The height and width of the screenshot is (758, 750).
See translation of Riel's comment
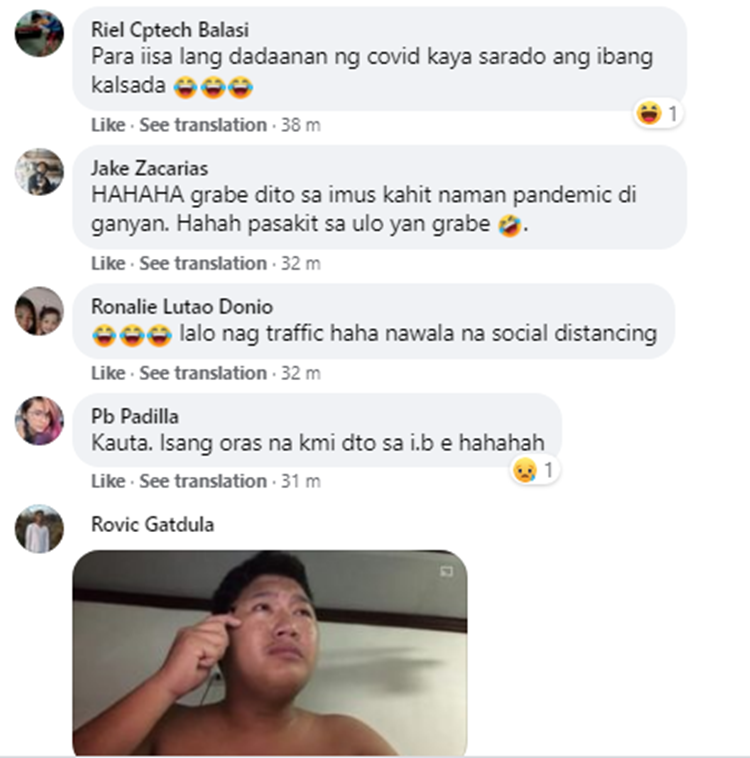point(203,125)
